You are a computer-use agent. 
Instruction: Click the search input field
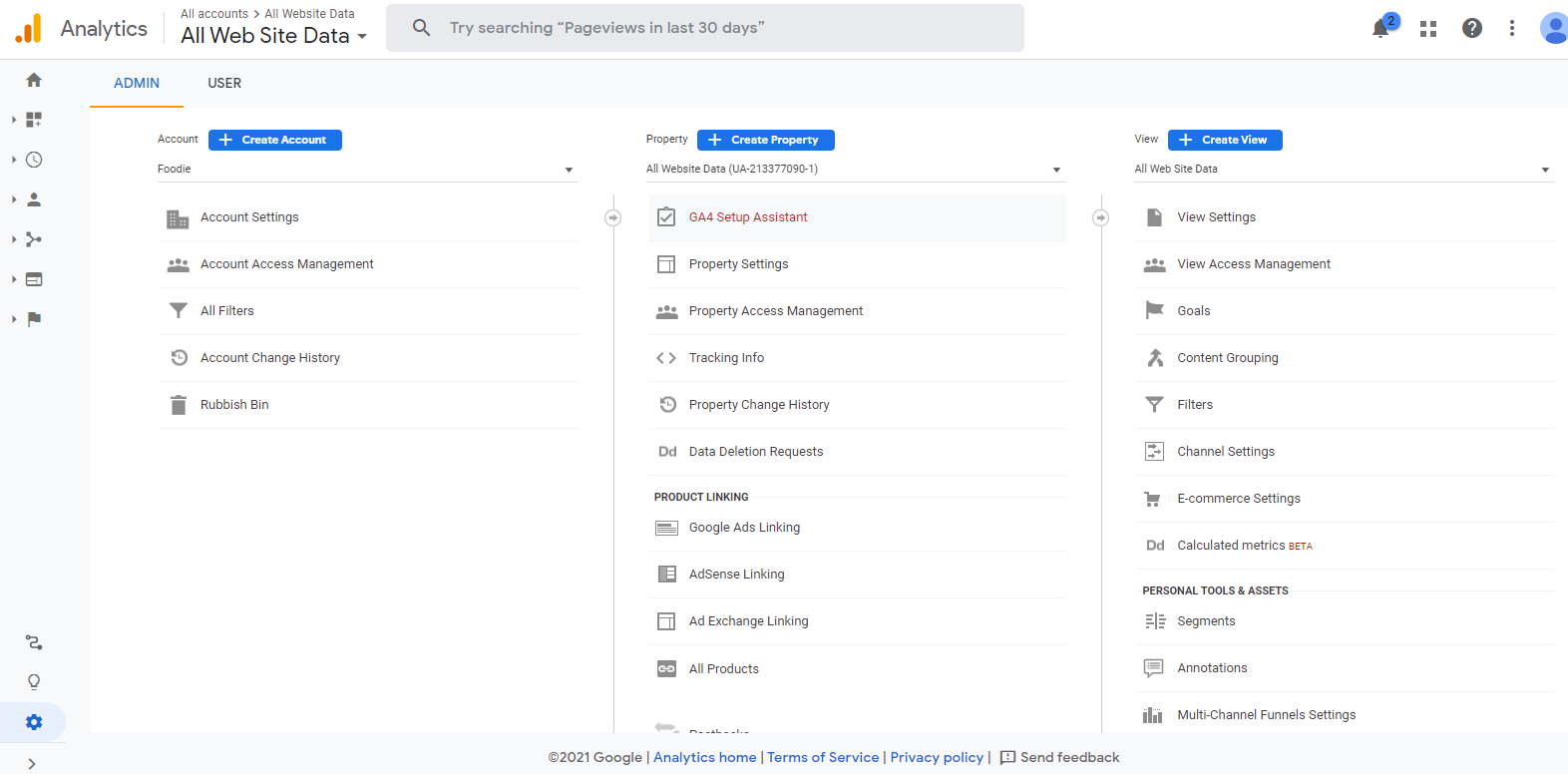point(705,28)
